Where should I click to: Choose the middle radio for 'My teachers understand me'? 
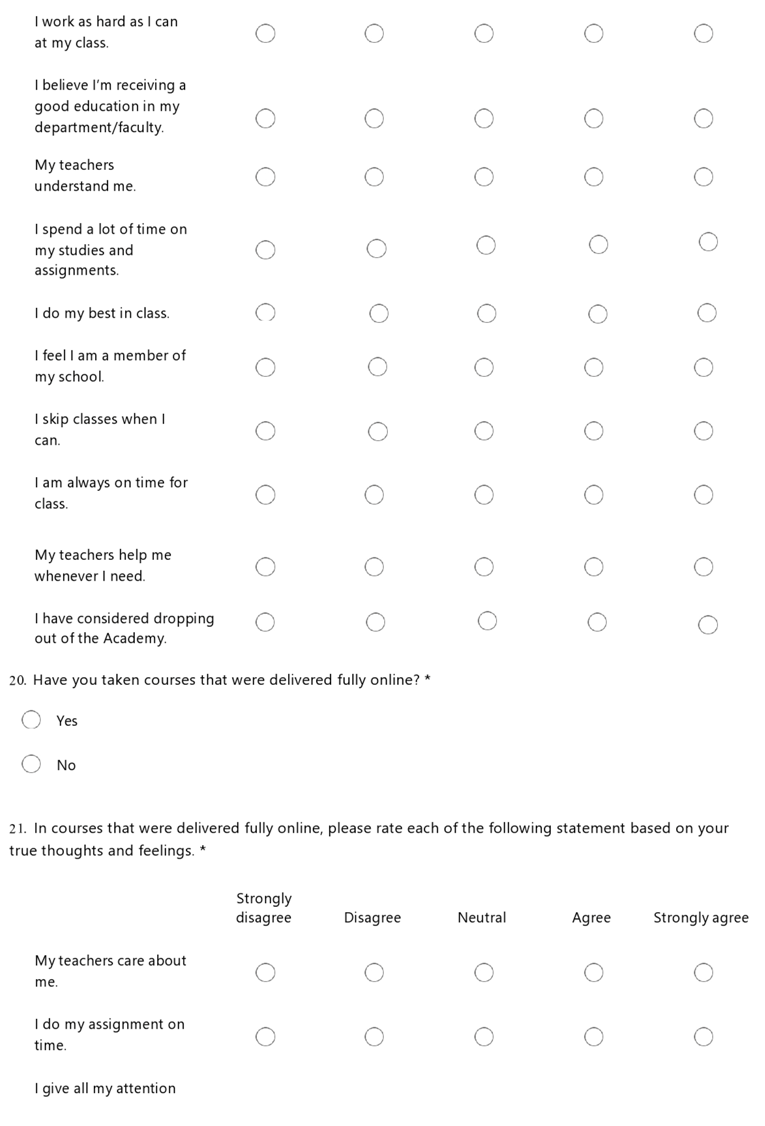484,177
